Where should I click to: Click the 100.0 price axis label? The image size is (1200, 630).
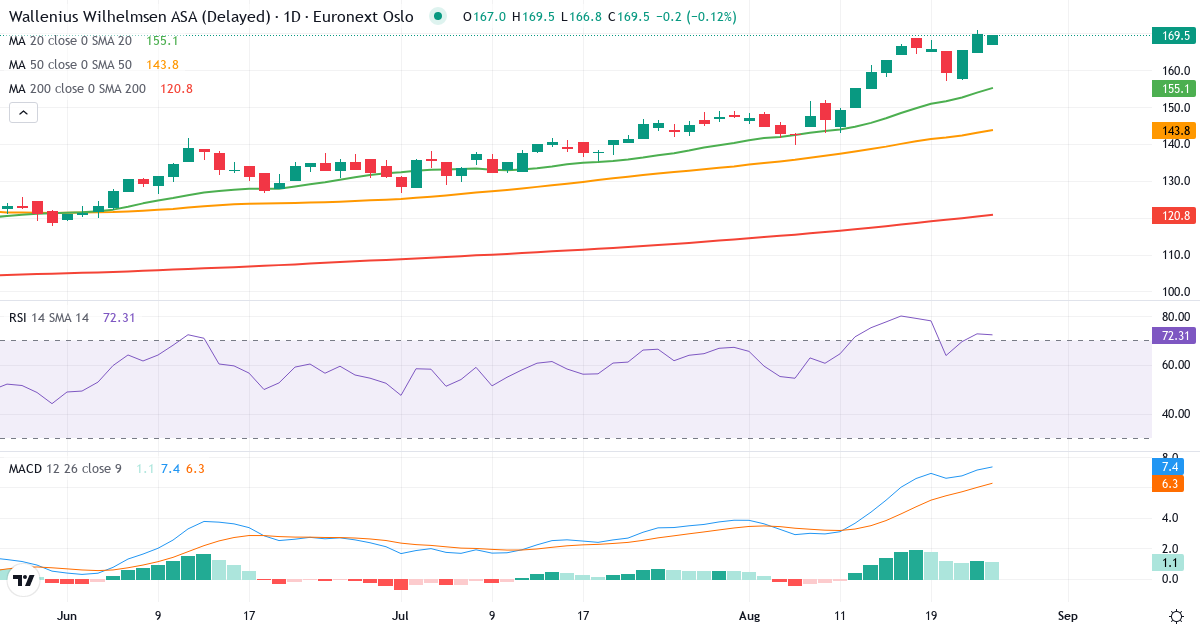(1176, 292)
